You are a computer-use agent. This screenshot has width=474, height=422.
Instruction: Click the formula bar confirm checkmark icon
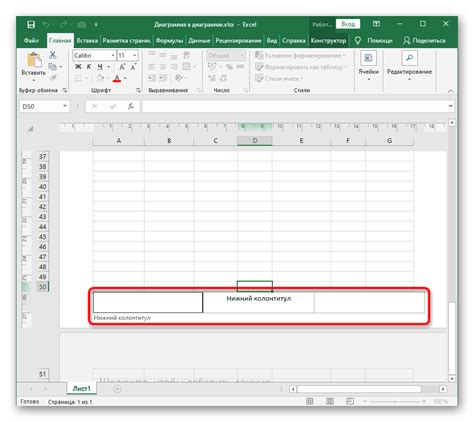click(113, 106)
